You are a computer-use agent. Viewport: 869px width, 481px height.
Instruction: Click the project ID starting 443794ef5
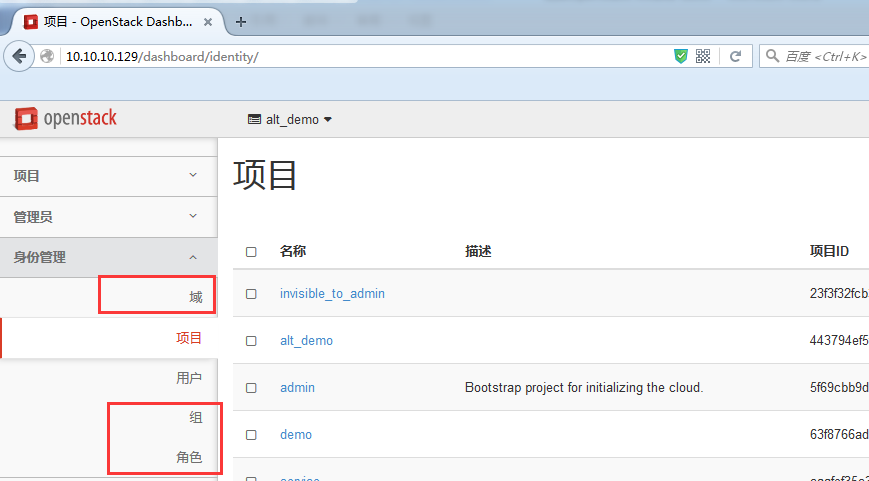coord(839,340)
